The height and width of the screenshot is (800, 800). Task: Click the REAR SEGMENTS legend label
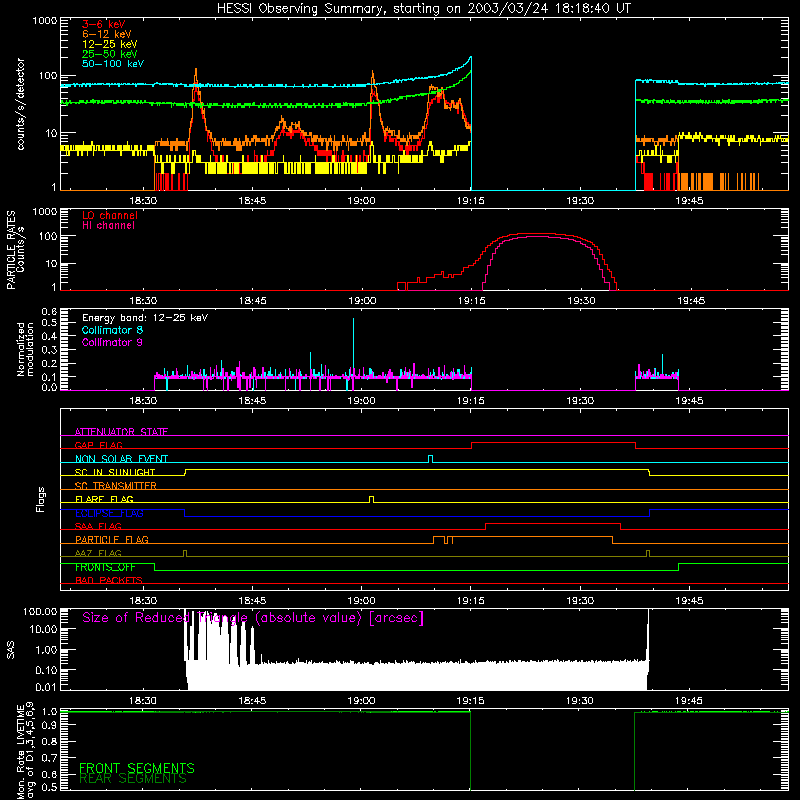pos(133,779)
